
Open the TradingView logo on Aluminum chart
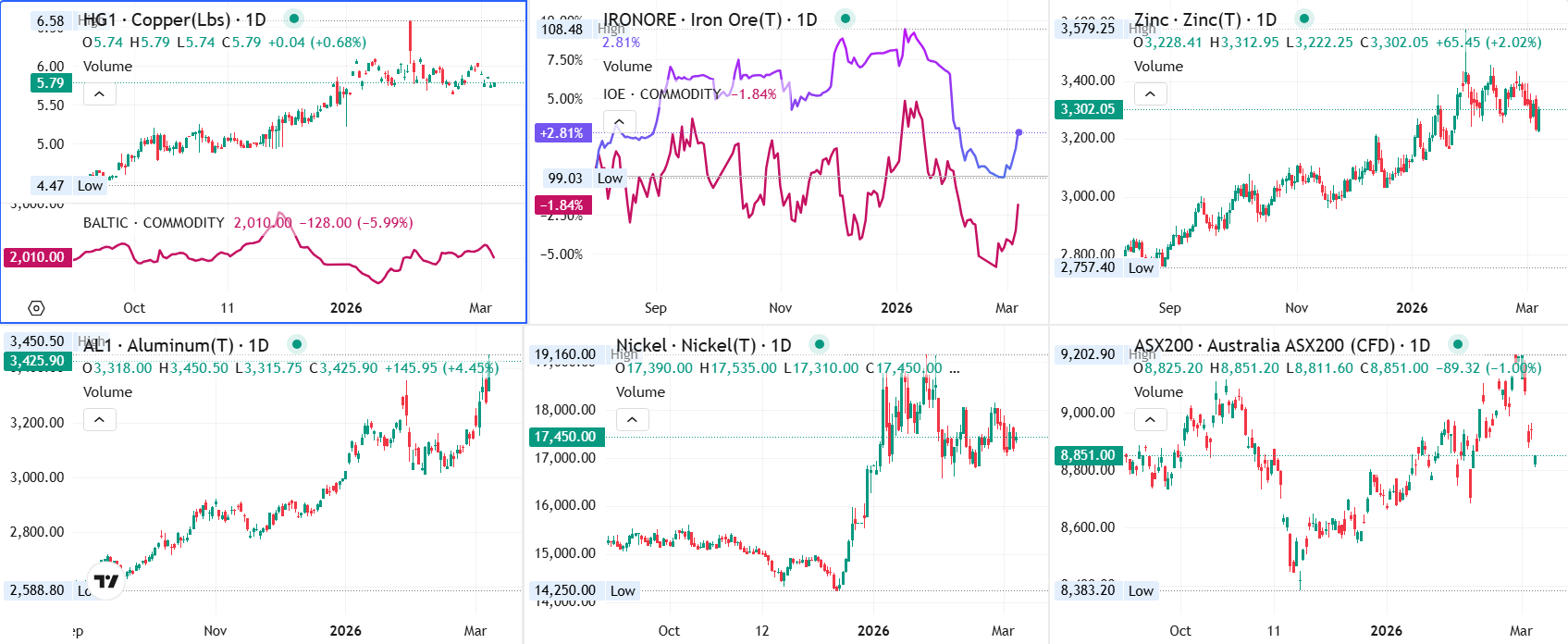[106, 581]
